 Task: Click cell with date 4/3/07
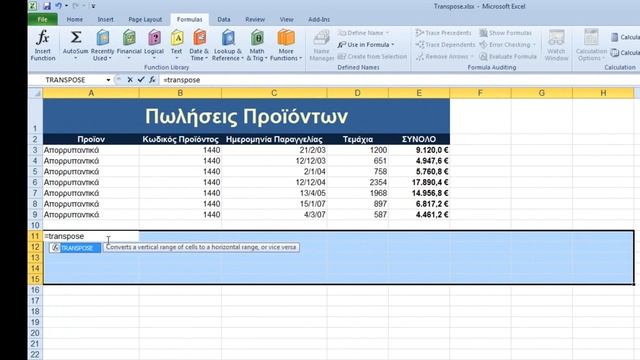point(274,214)
